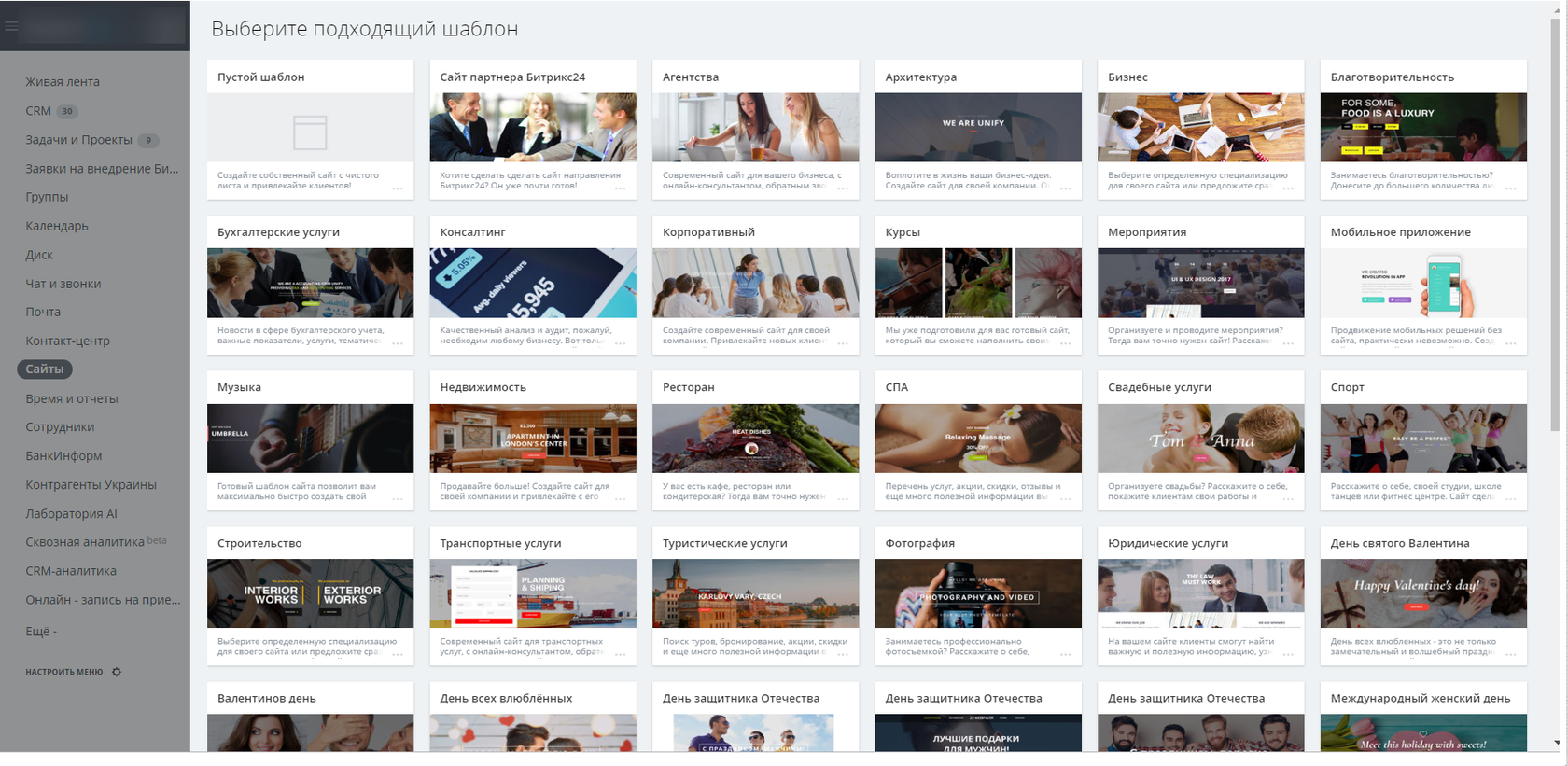Choose the Туристические услуги template thumbnail
Viewport: 1568px width, 766px height.
click(755, 593)
